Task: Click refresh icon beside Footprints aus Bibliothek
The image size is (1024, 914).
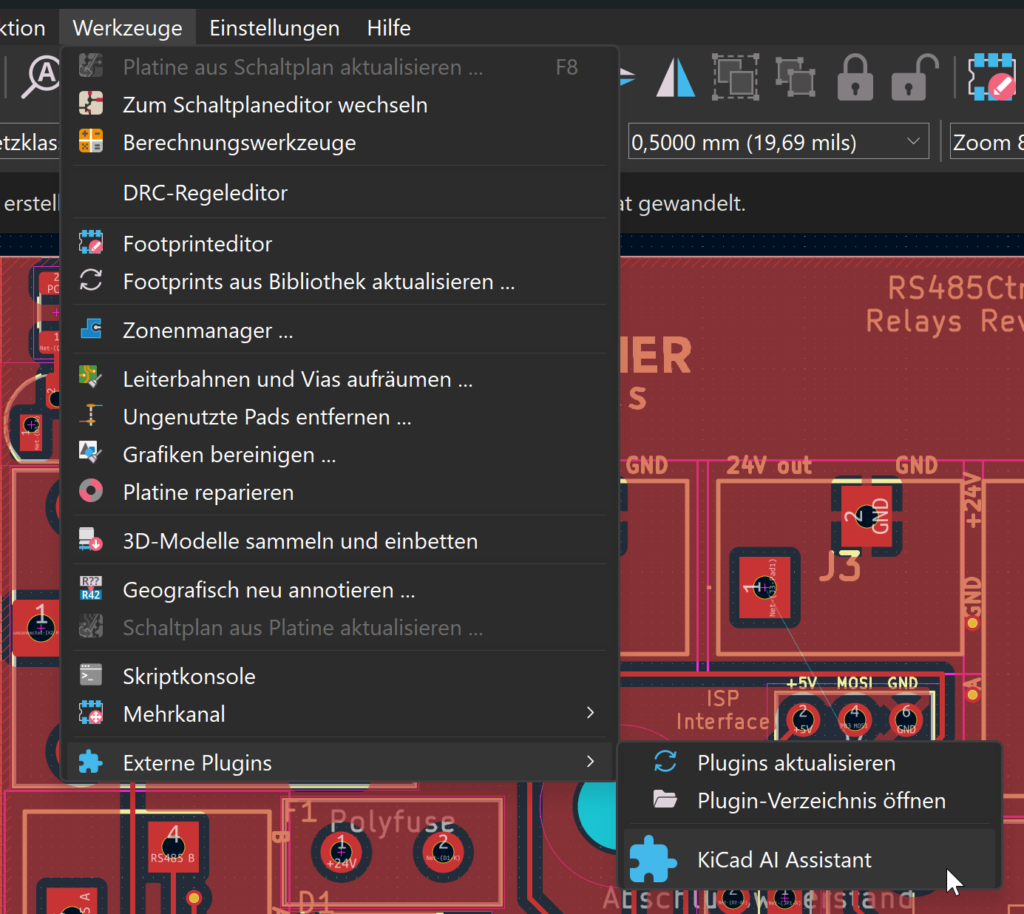Action: pyautogui.click(x=91, y=280)
